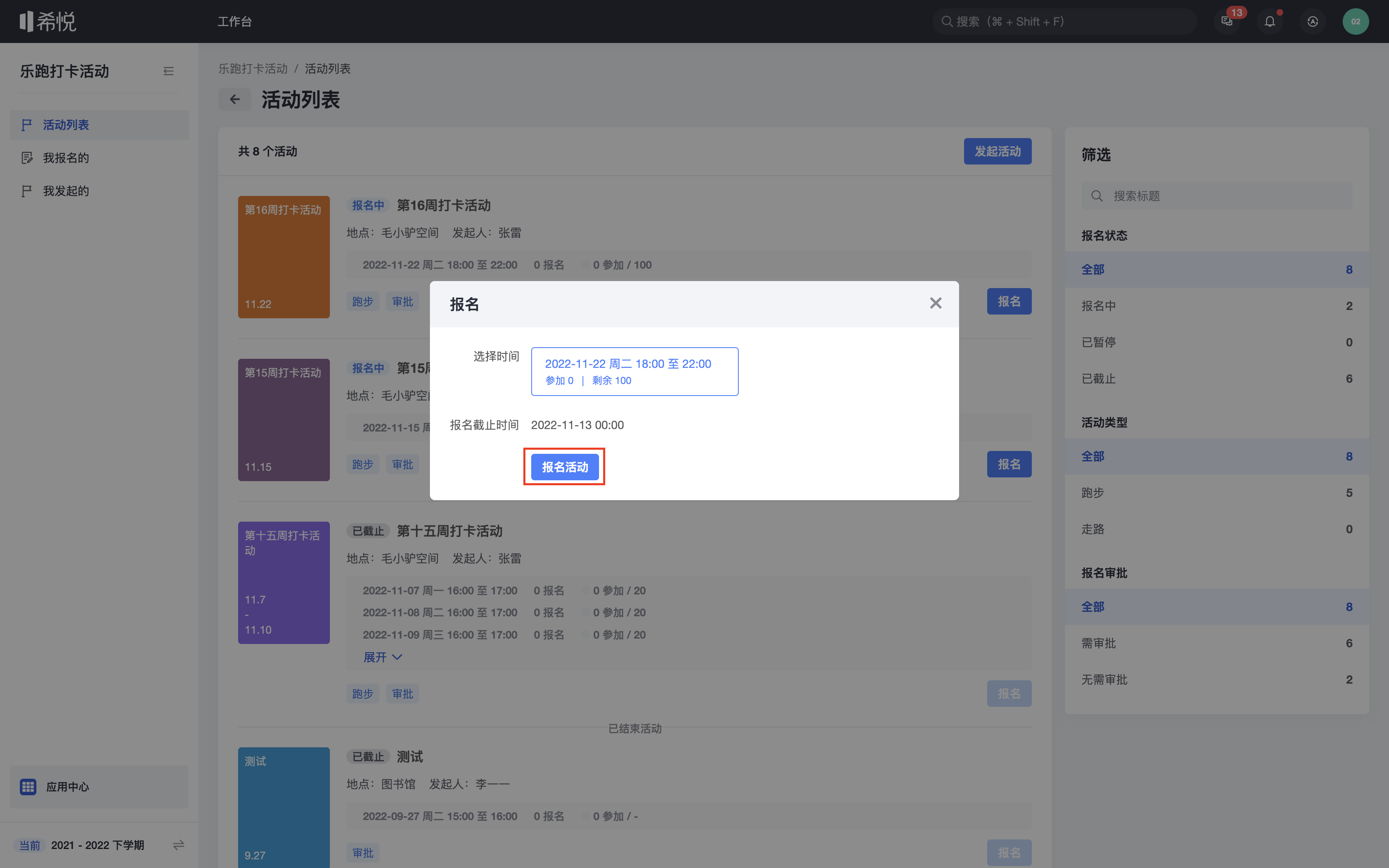
Task: Select the 2022-11-22 周二 18:00 time slot
Action: 635,372
